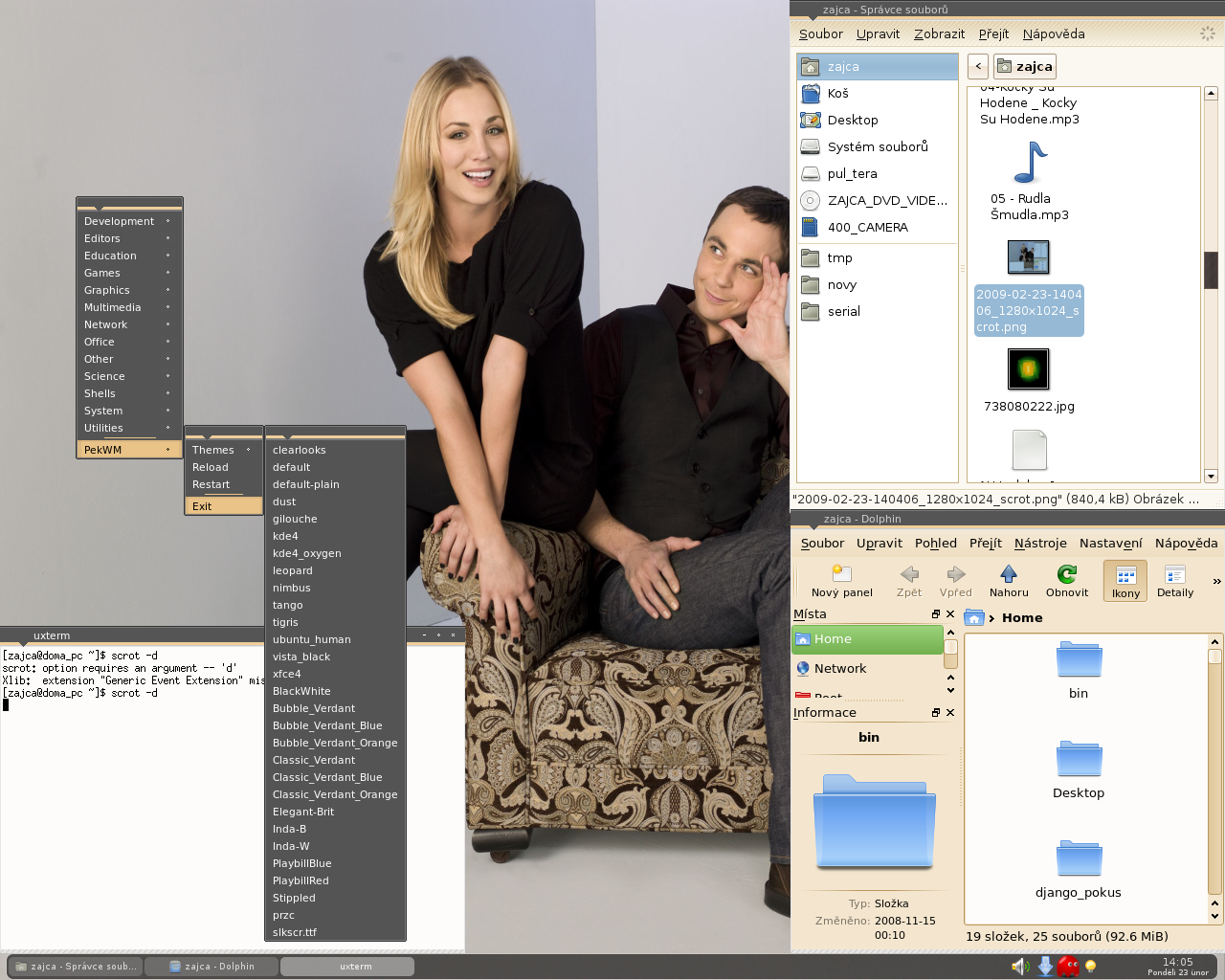Expand the Utilities submenu
Viewport: 1225px width, 980px height.
click(x=129, y=428)
